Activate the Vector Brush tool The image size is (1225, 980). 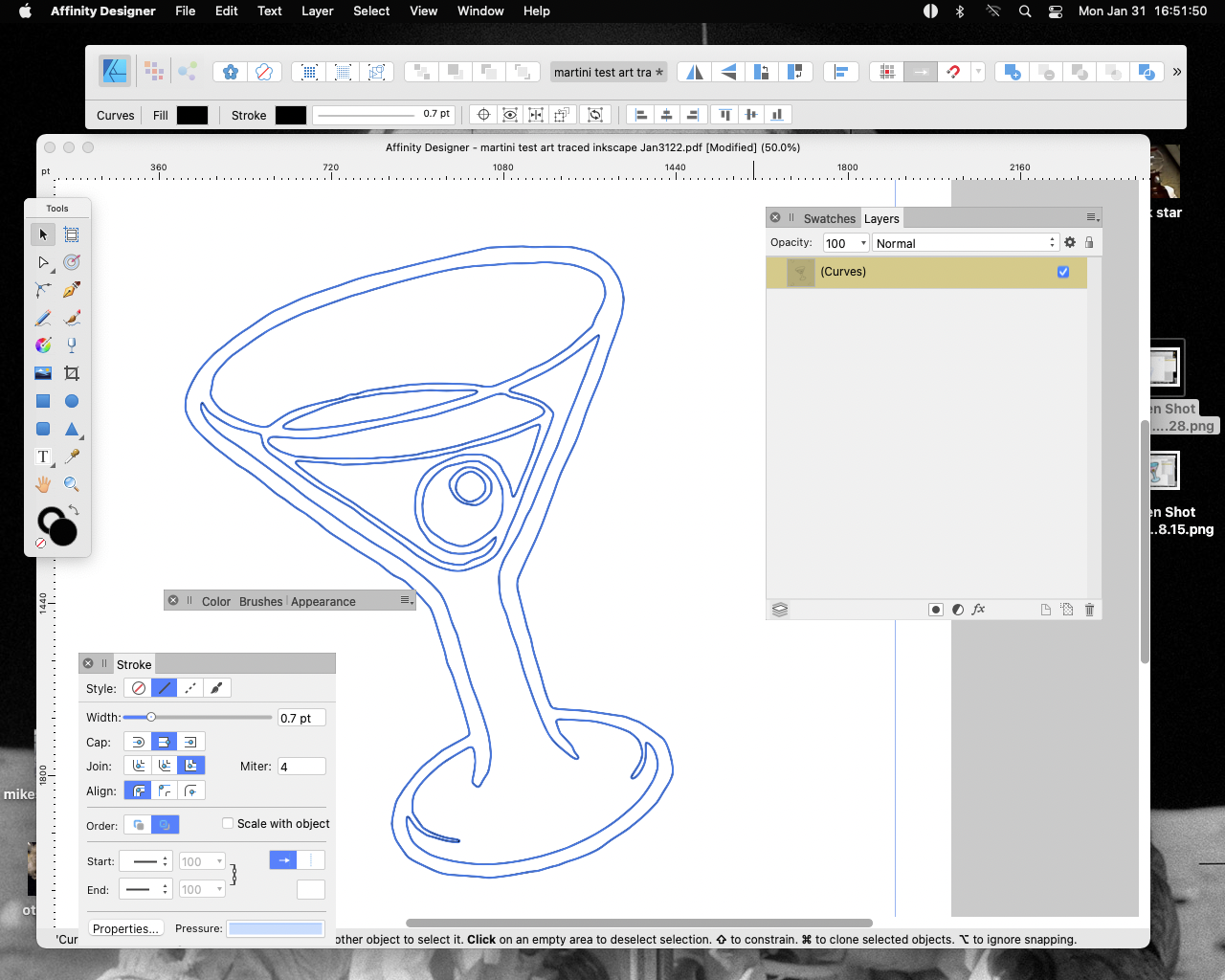click(71, 318)
